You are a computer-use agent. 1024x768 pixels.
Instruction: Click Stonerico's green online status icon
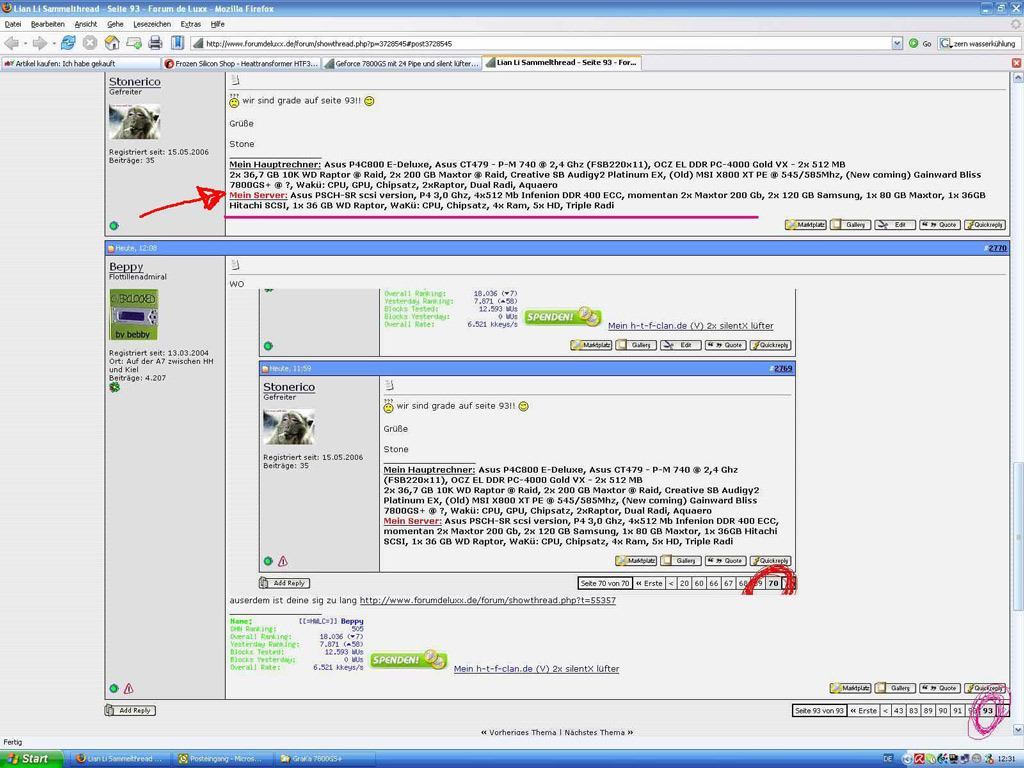pyautogui.click(x=114, y=226)
